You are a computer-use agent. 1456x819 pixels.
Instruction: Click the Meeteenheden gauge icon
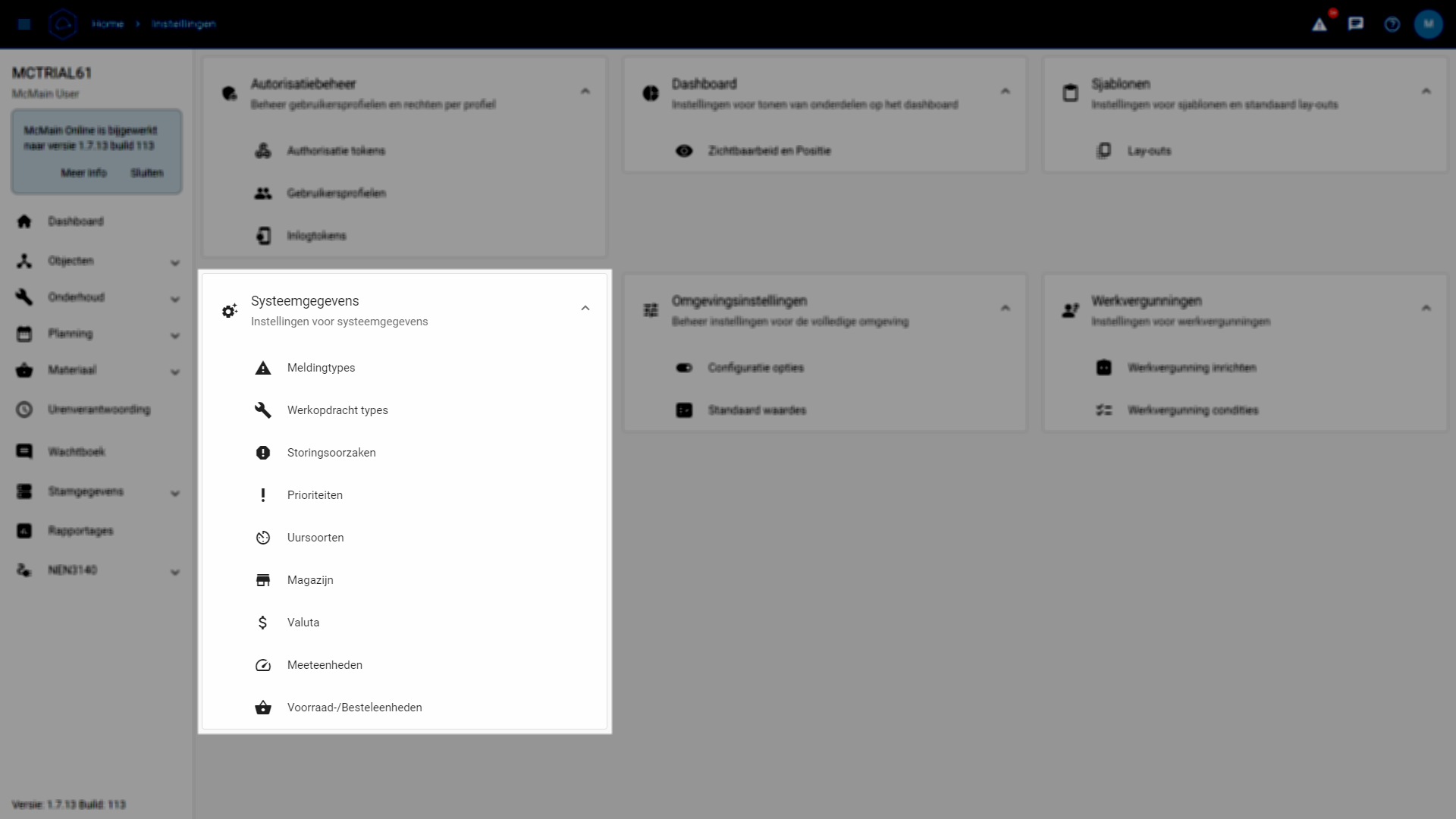pyautogui.click(x=262, y=665)
